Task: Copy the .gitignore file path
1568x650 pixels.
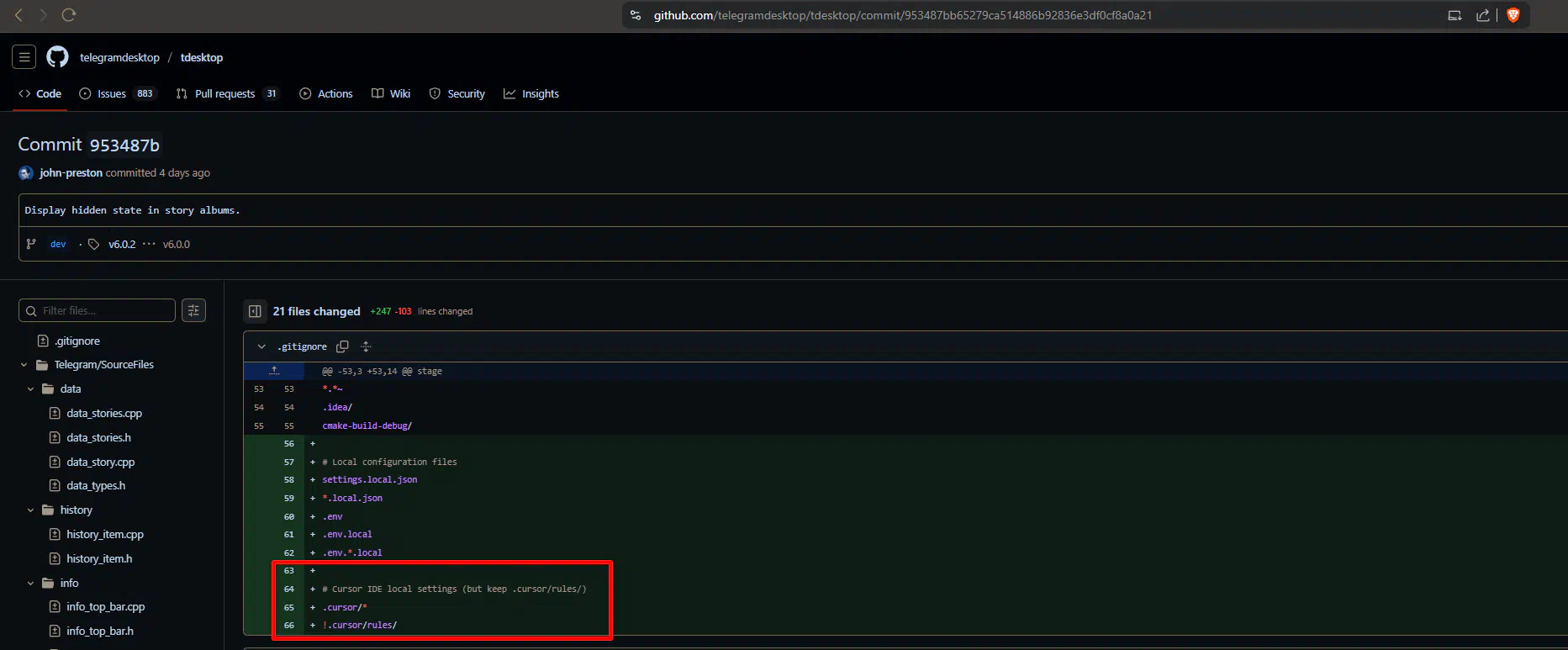Action: click(x=342, y=346)
